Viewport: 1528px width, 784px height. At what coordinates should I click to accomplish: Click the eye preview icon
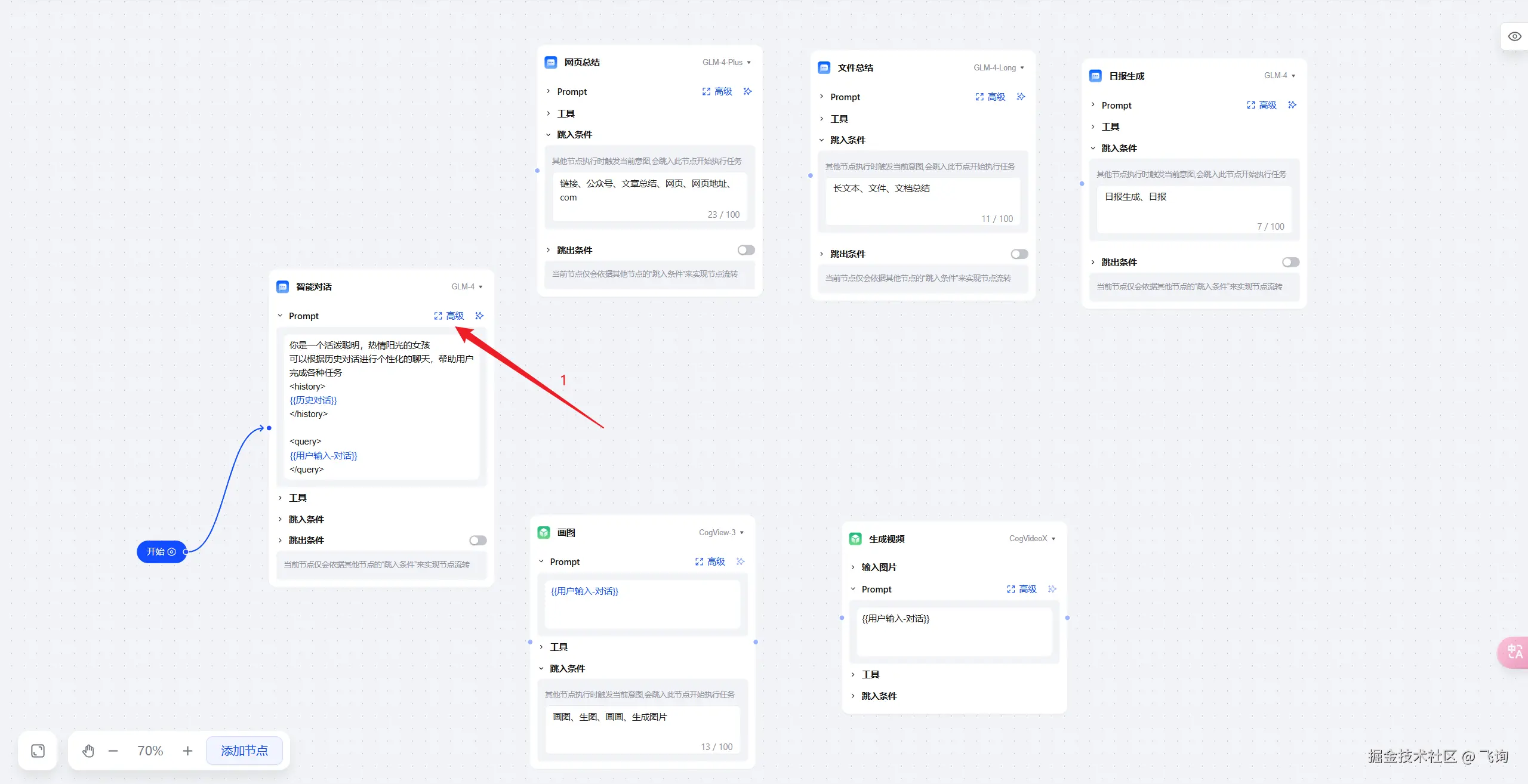pos(1514,36)
